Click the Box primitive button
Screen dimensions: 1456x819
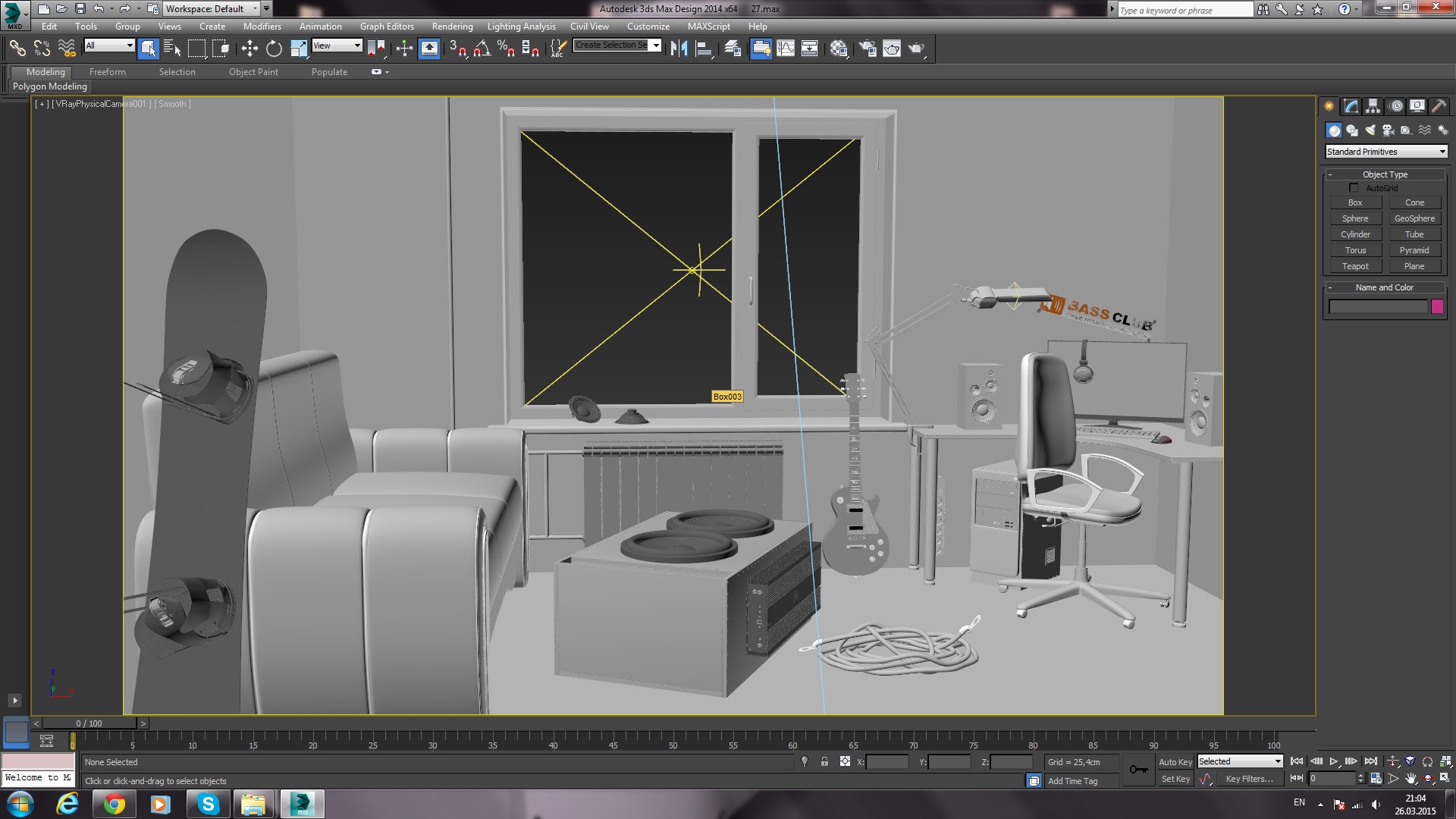tap(1355, 202)
